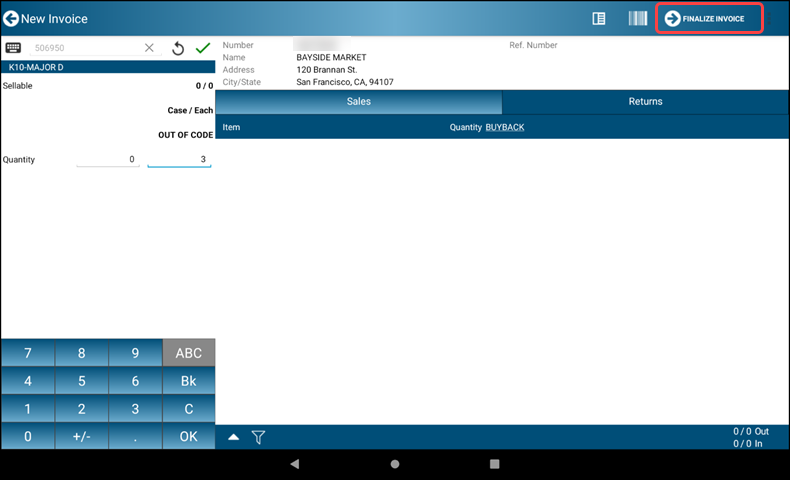This screenshot has width=790, height=480.
Task: Confirm entry with the green checkmark
Action: (x=203, y=48)
